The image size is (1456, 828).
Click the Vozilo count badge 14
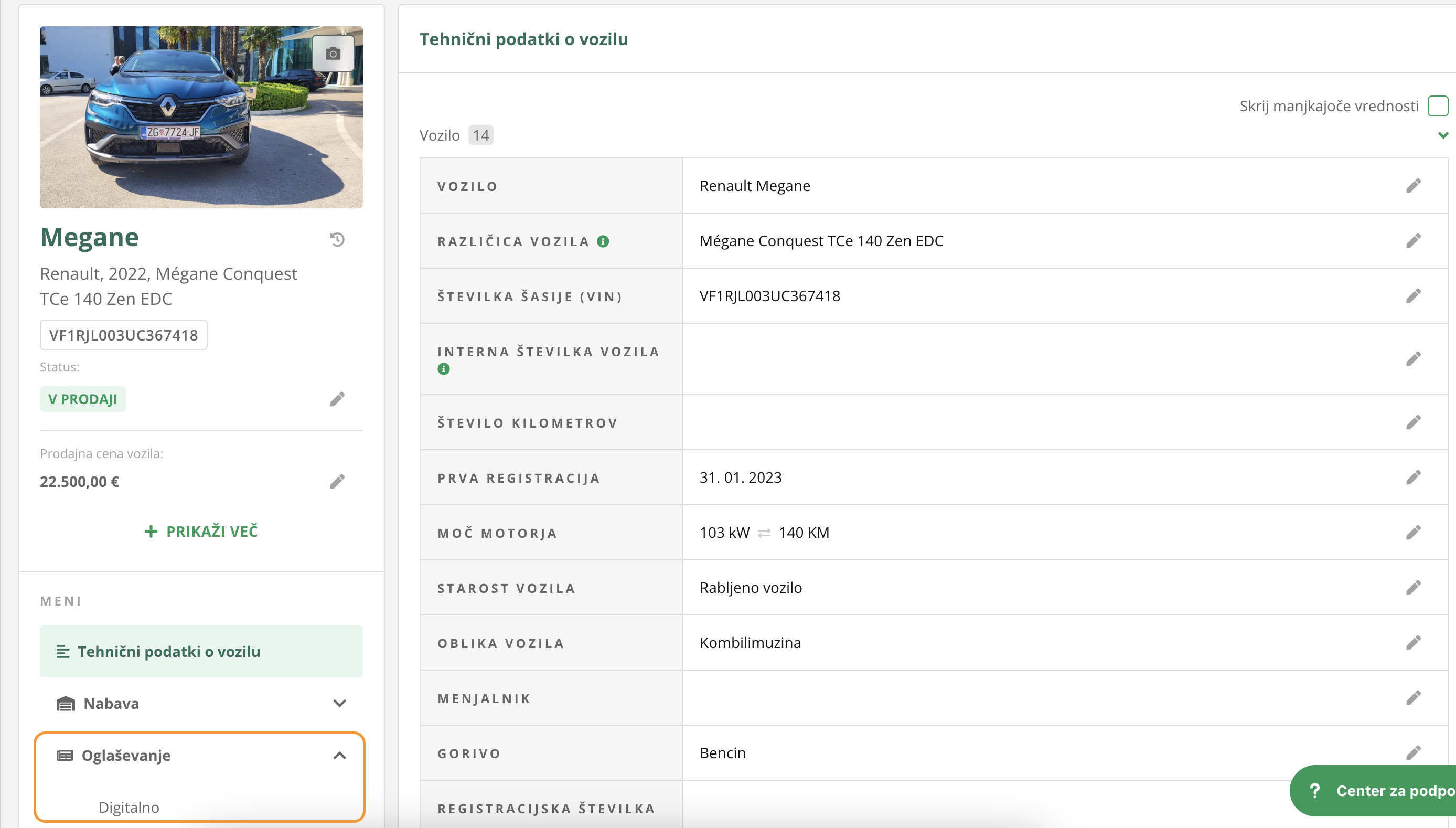[481, 135]
